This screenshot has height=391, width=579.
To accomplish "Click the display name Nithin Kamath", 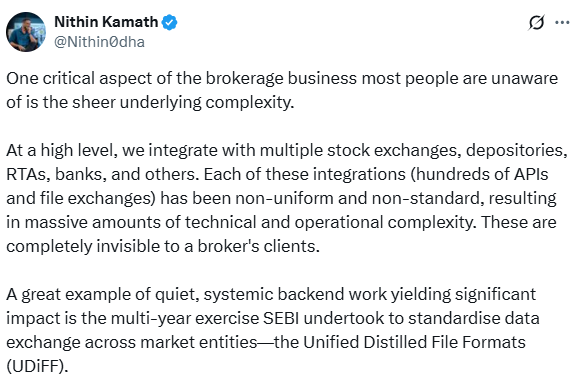I will (106, 22).
